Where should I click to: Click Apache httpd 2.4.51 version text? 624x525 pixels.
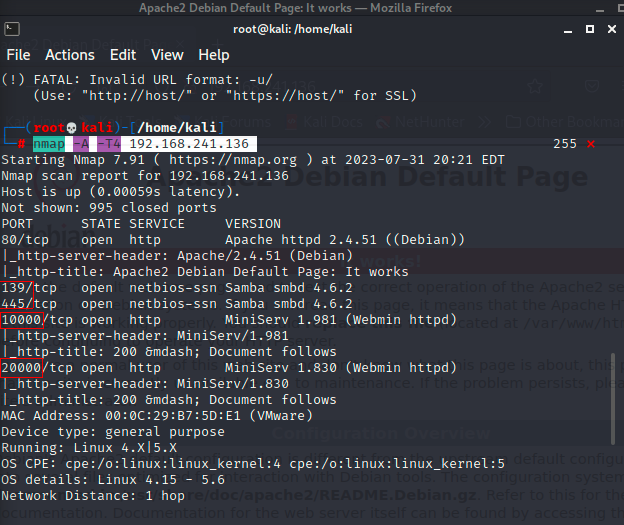click(345, 240)
